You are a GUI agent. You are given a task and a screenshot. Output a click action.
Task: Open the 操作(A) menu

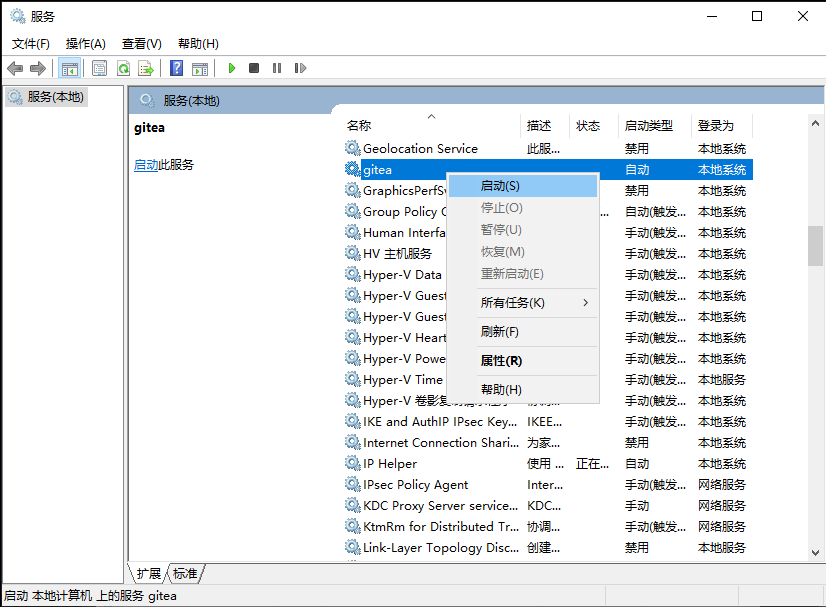(85, 44)
